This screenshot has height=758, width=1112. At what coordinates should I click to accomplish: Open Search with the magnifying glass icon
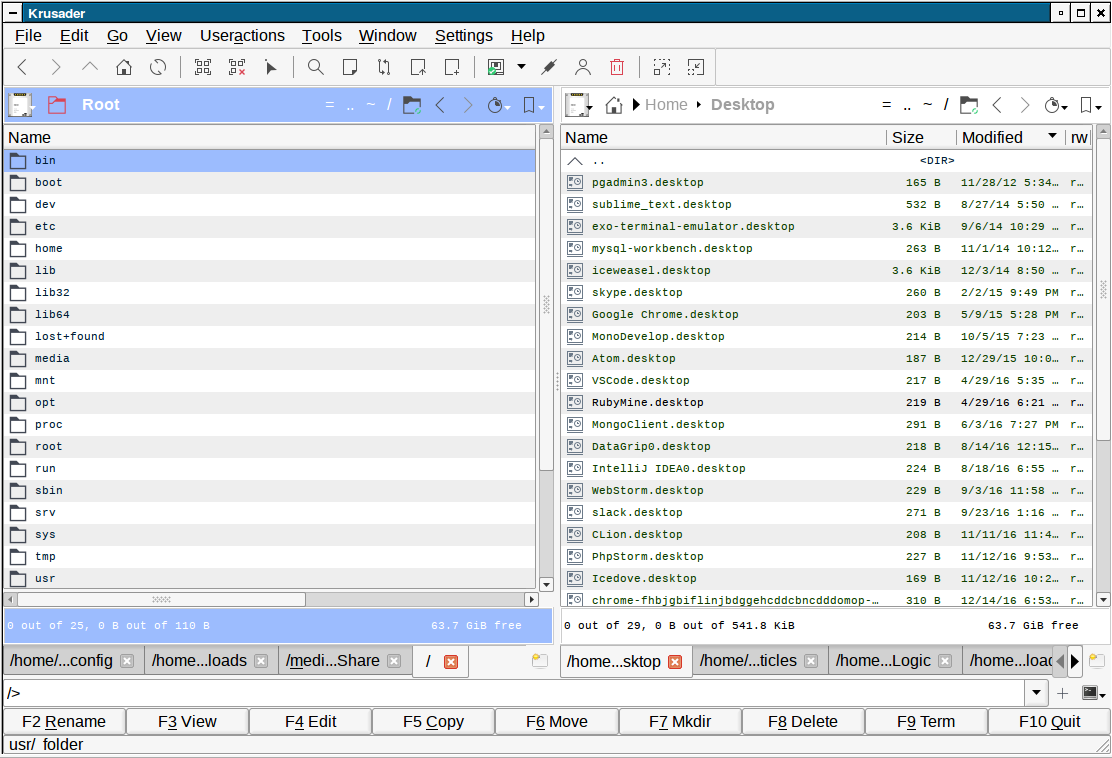coord(316,67)
